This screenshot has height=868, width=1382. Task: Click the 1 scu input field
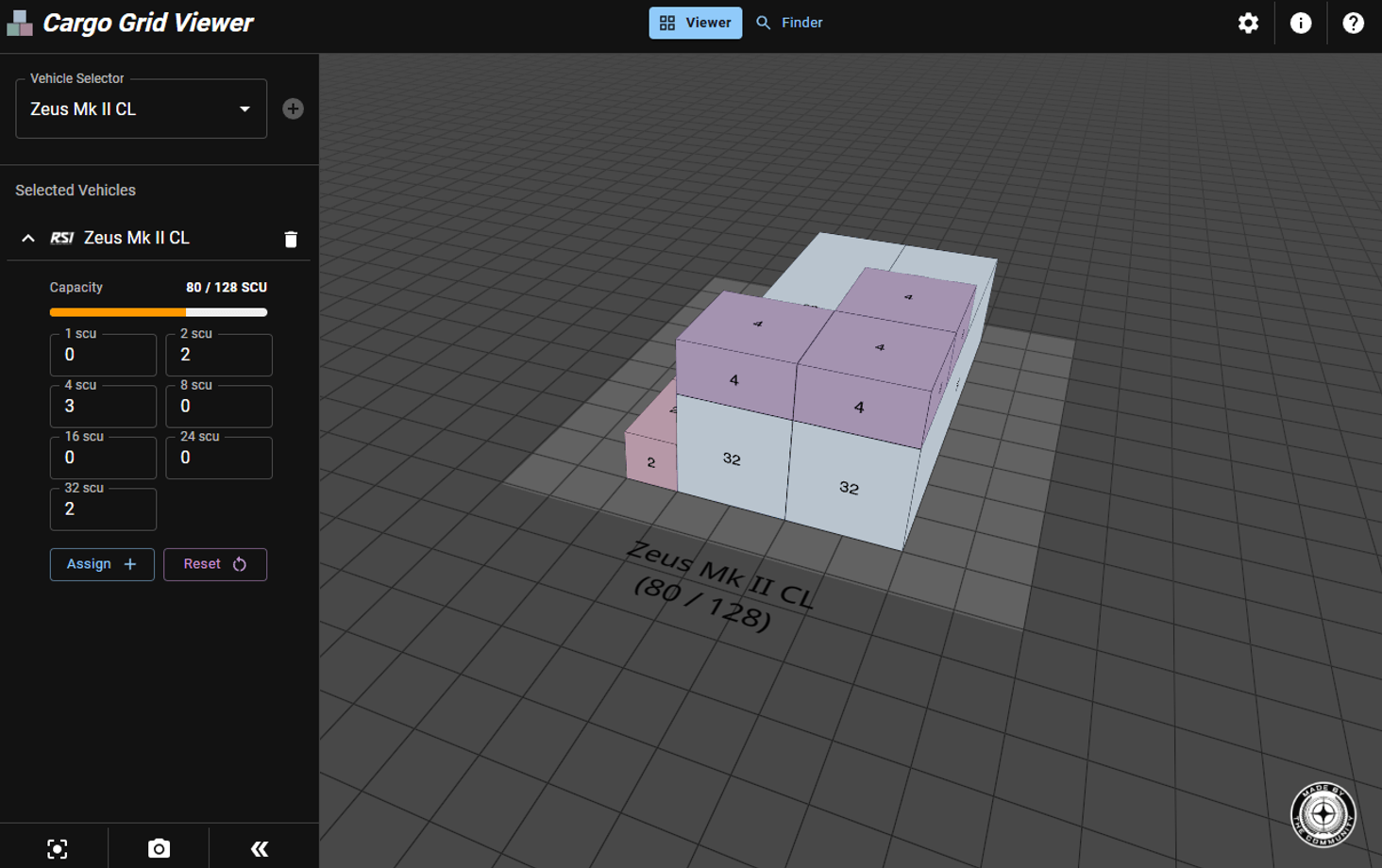click(x=103, y=355)
